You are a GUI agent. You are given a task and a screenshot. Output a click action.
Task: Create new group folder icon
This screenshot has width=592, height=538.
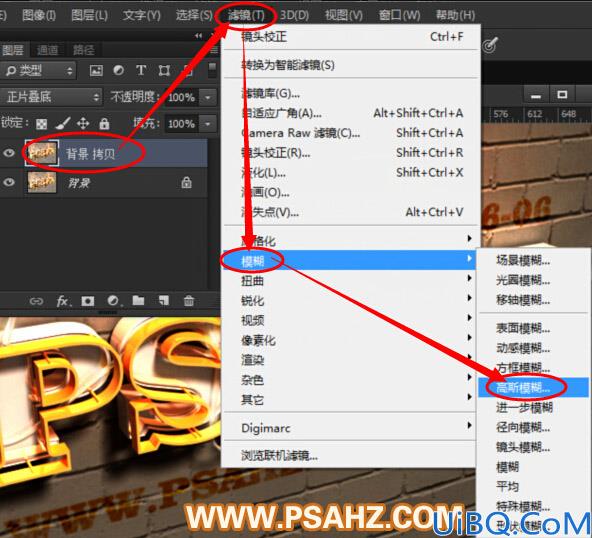pos(138,301)
